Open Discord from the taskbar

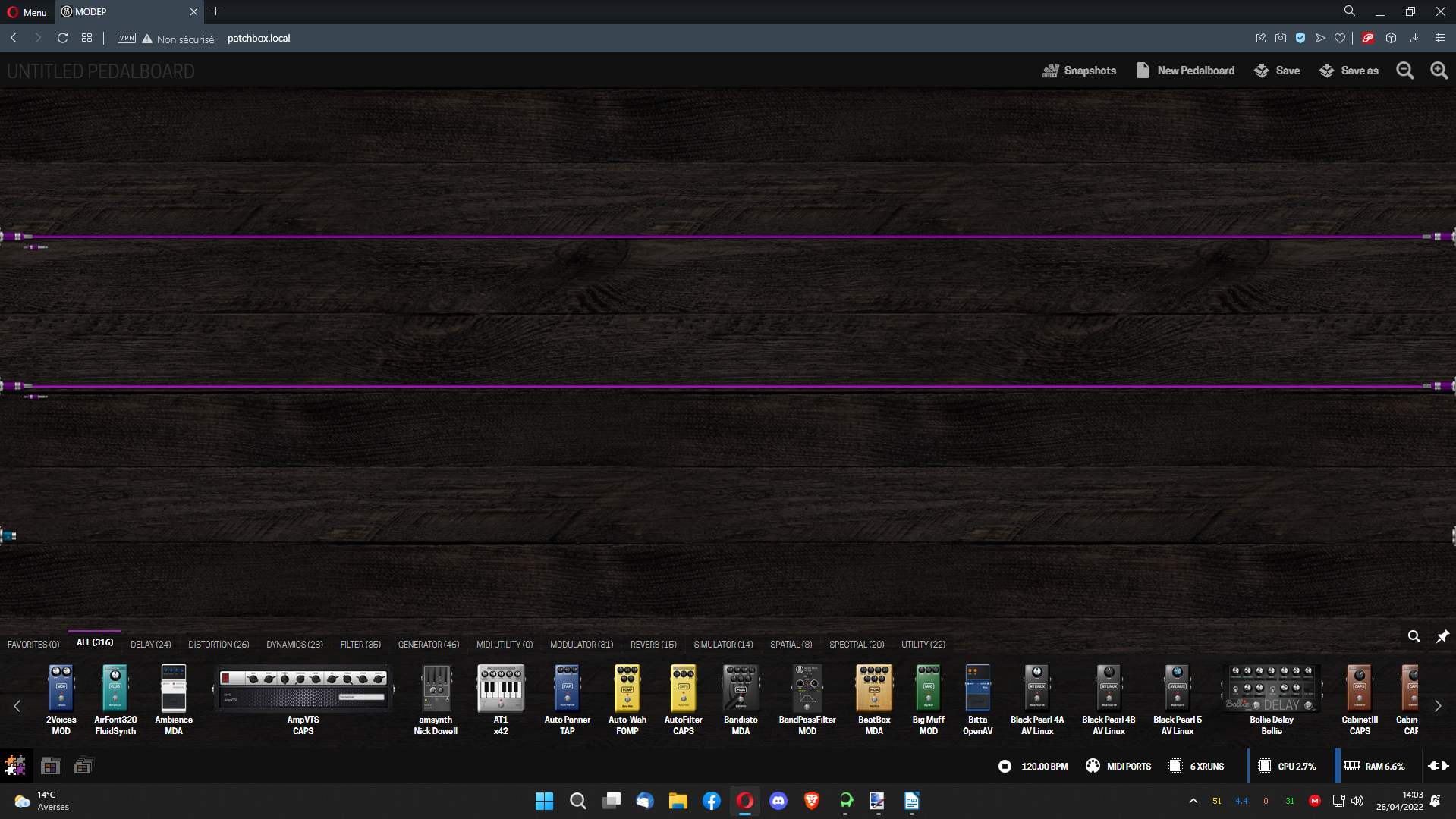[778, 802]
